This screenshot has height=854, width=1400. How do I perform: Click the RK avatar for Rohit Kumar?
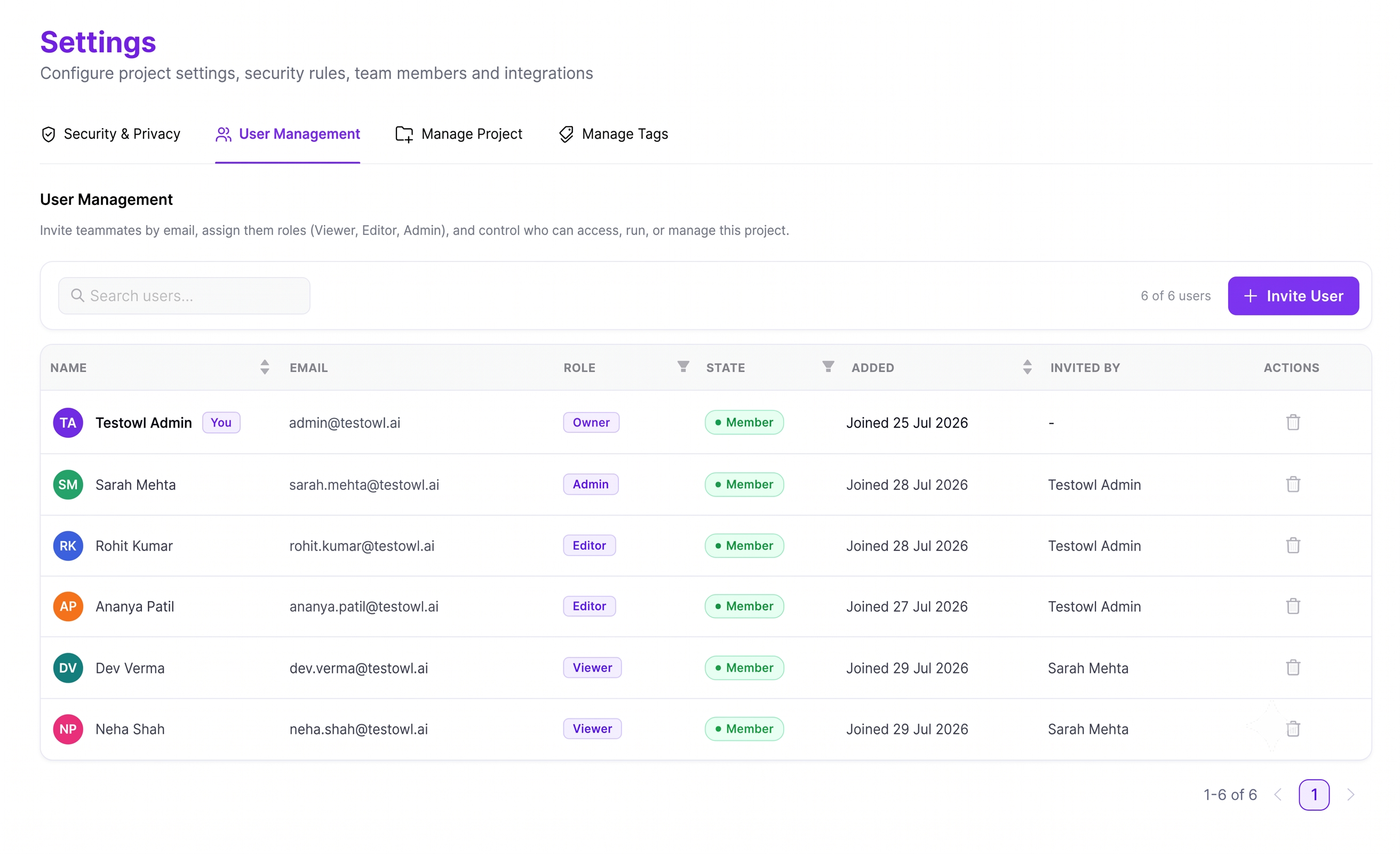68,546
